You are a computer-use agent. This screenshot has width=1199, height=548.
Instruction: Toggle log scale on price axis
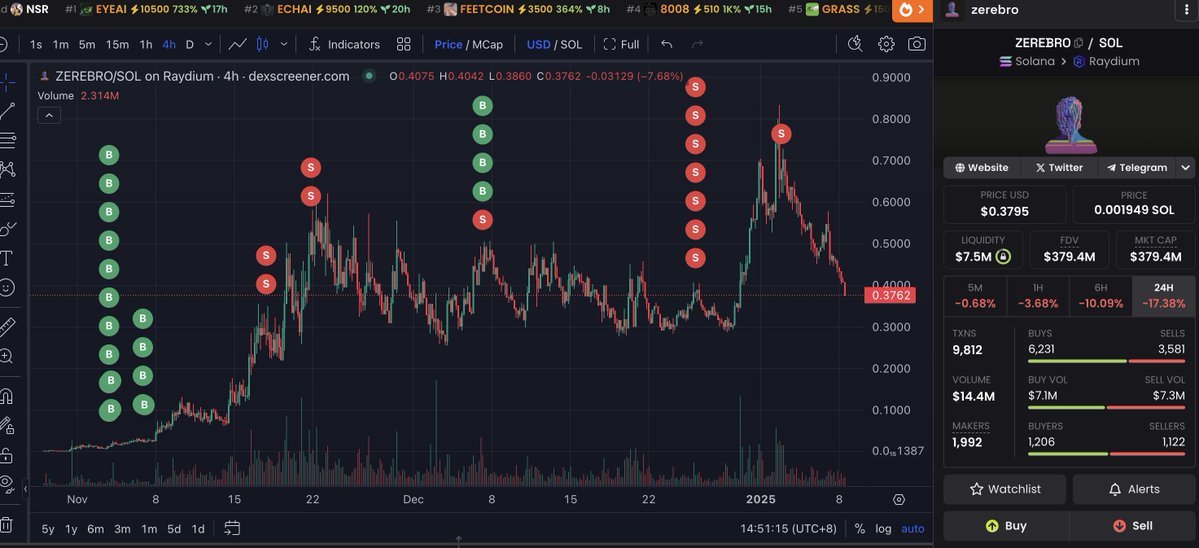tap(883, 528)
